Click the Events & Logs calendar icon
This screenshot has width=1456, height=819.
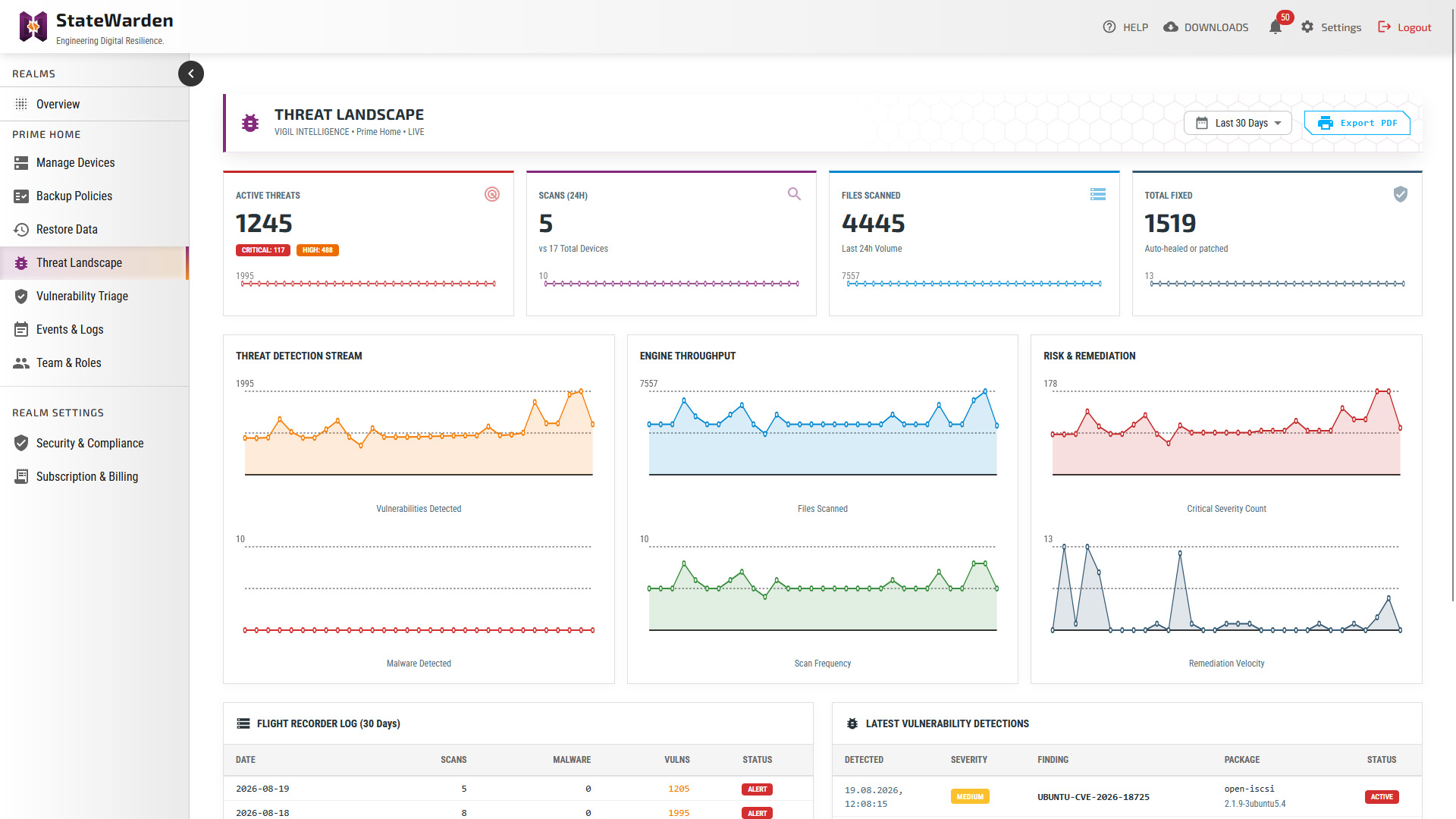pyautogui.click(x=21, y=330)
